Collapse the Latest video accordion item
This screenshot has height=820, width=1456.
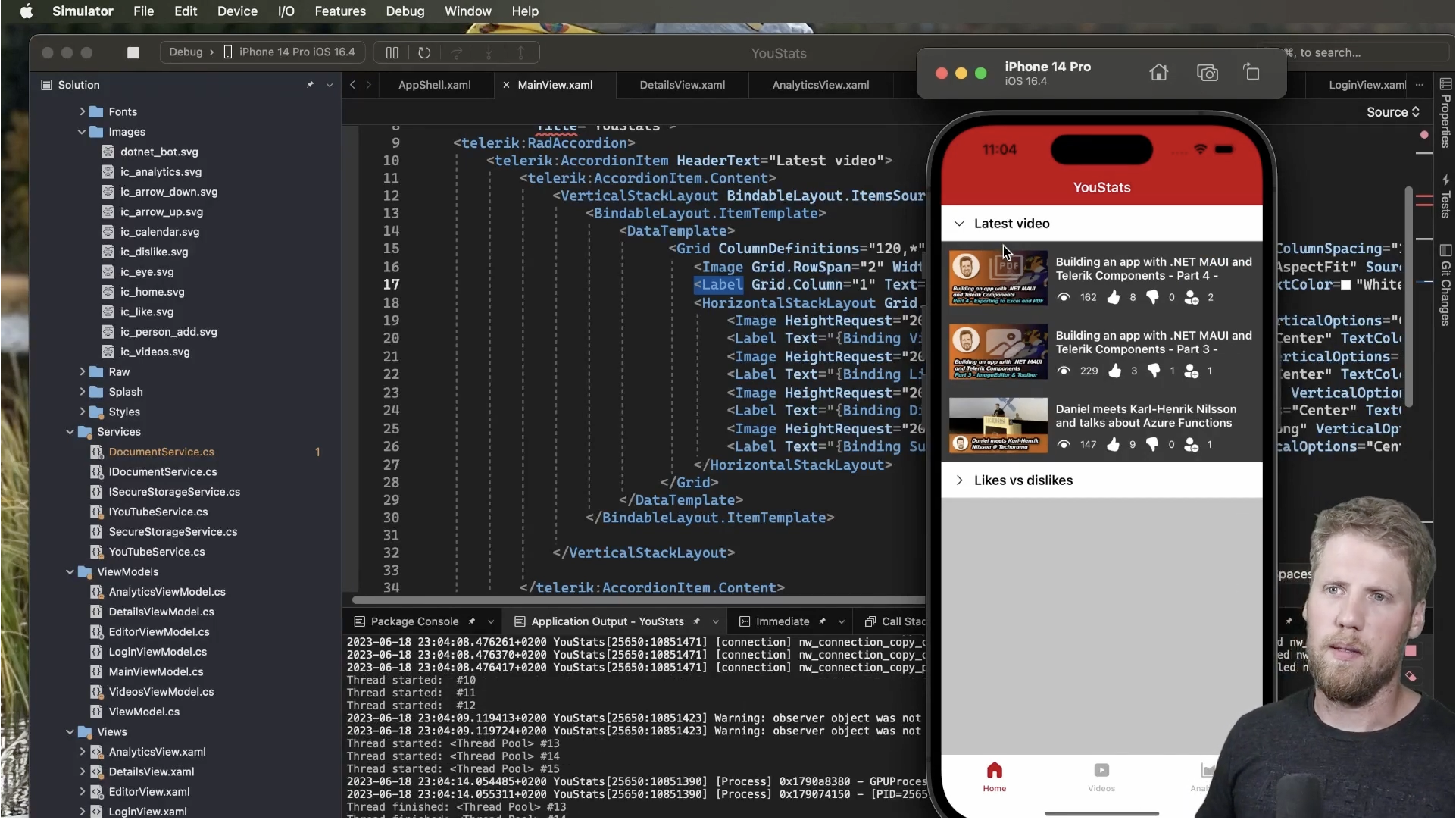tap(959, 224)
